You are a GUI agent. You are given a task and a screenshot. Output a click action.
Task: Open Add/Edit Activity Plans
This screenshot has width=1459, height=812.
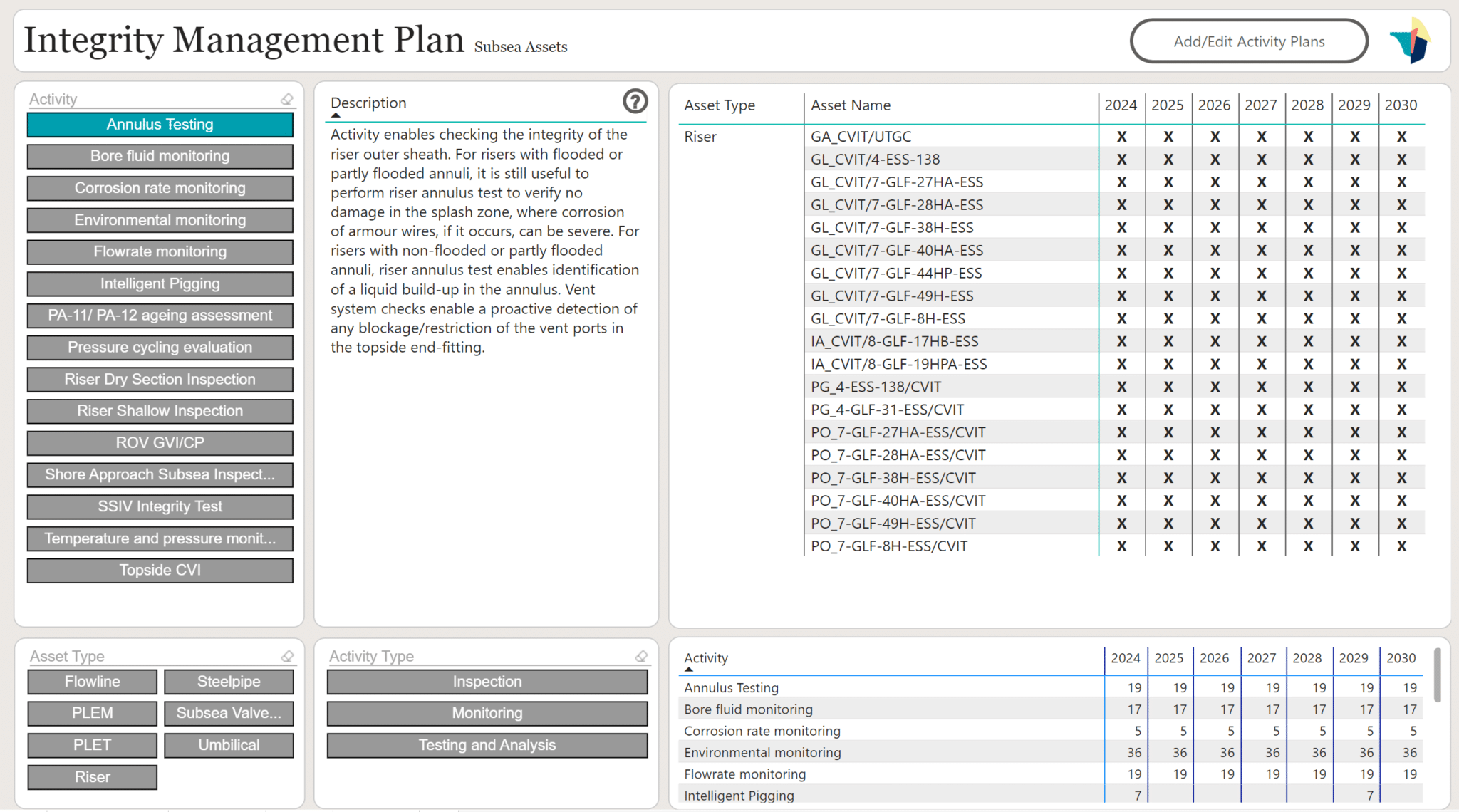(x=1248, y=41)
